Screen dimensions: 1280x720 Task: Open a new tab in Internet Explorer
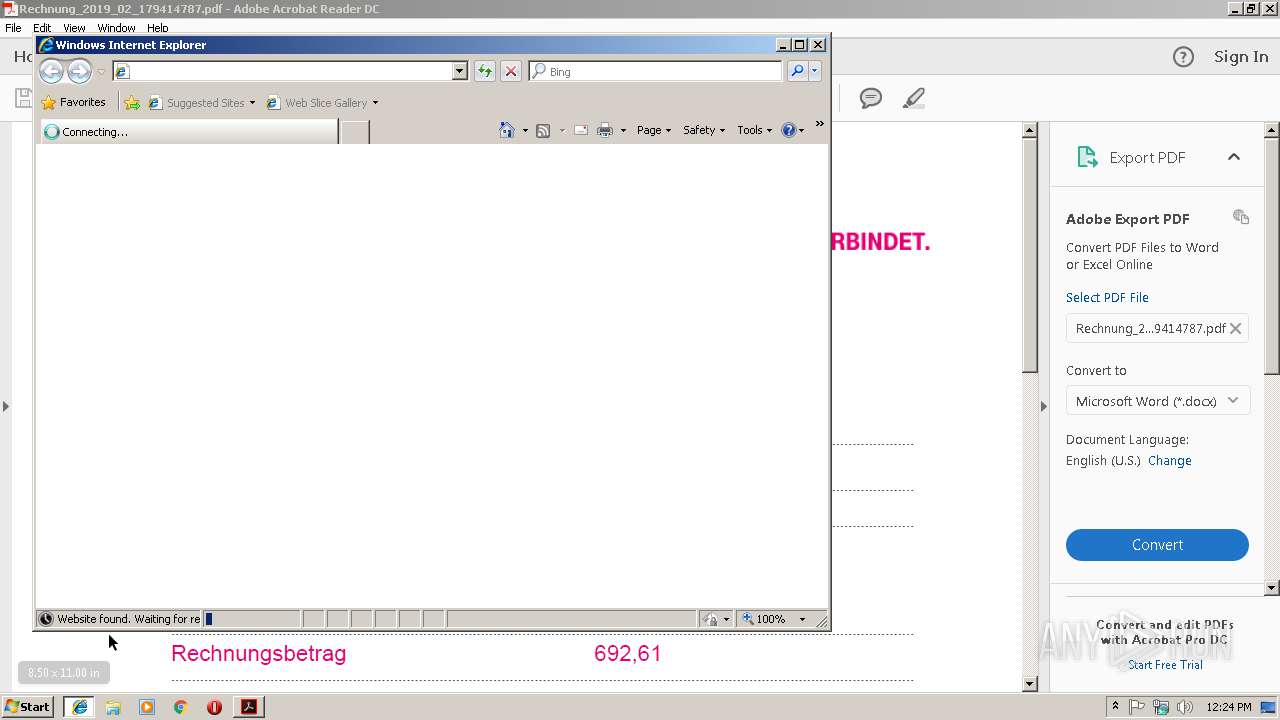pyautogui.click(x=354, y=131)
